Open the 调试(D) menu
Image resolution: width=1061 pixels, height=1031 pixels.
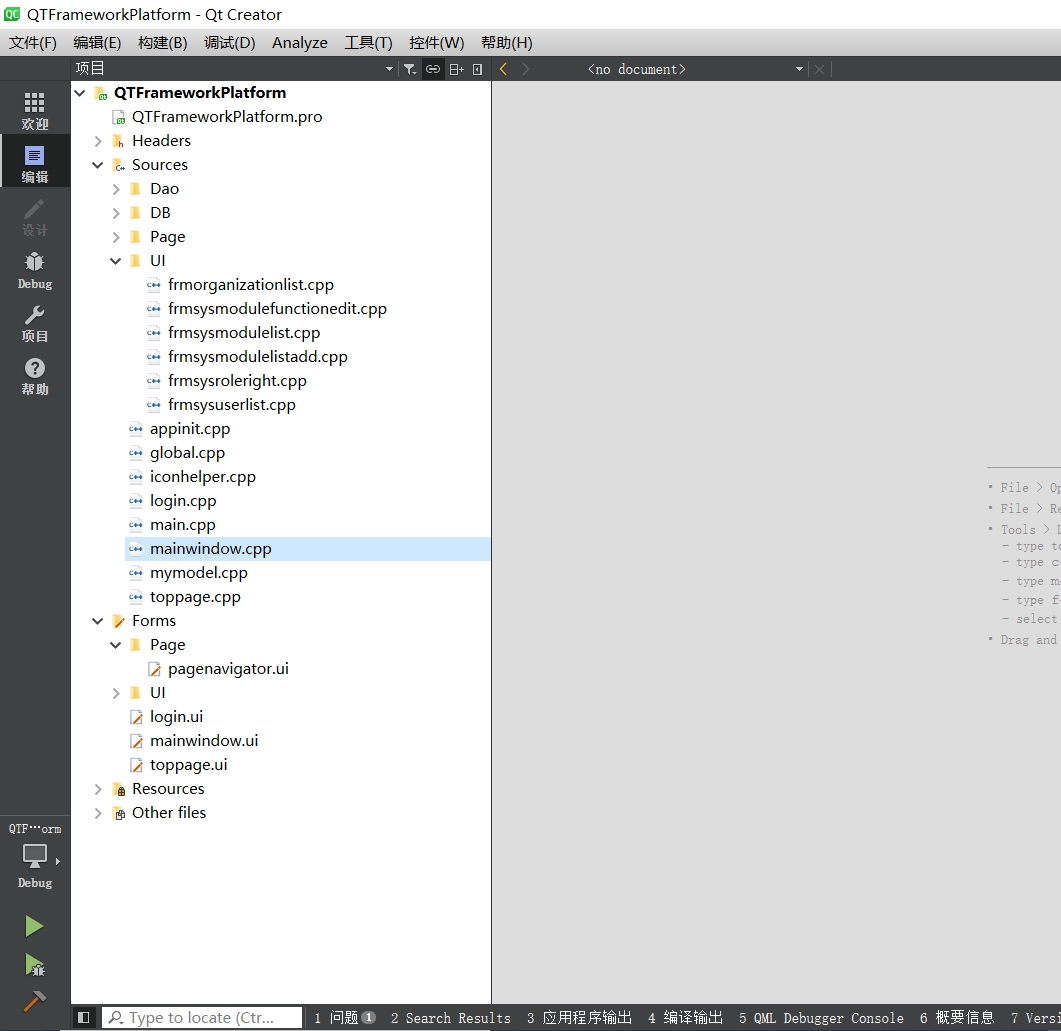pyautogui.click(x=229, y=43)
